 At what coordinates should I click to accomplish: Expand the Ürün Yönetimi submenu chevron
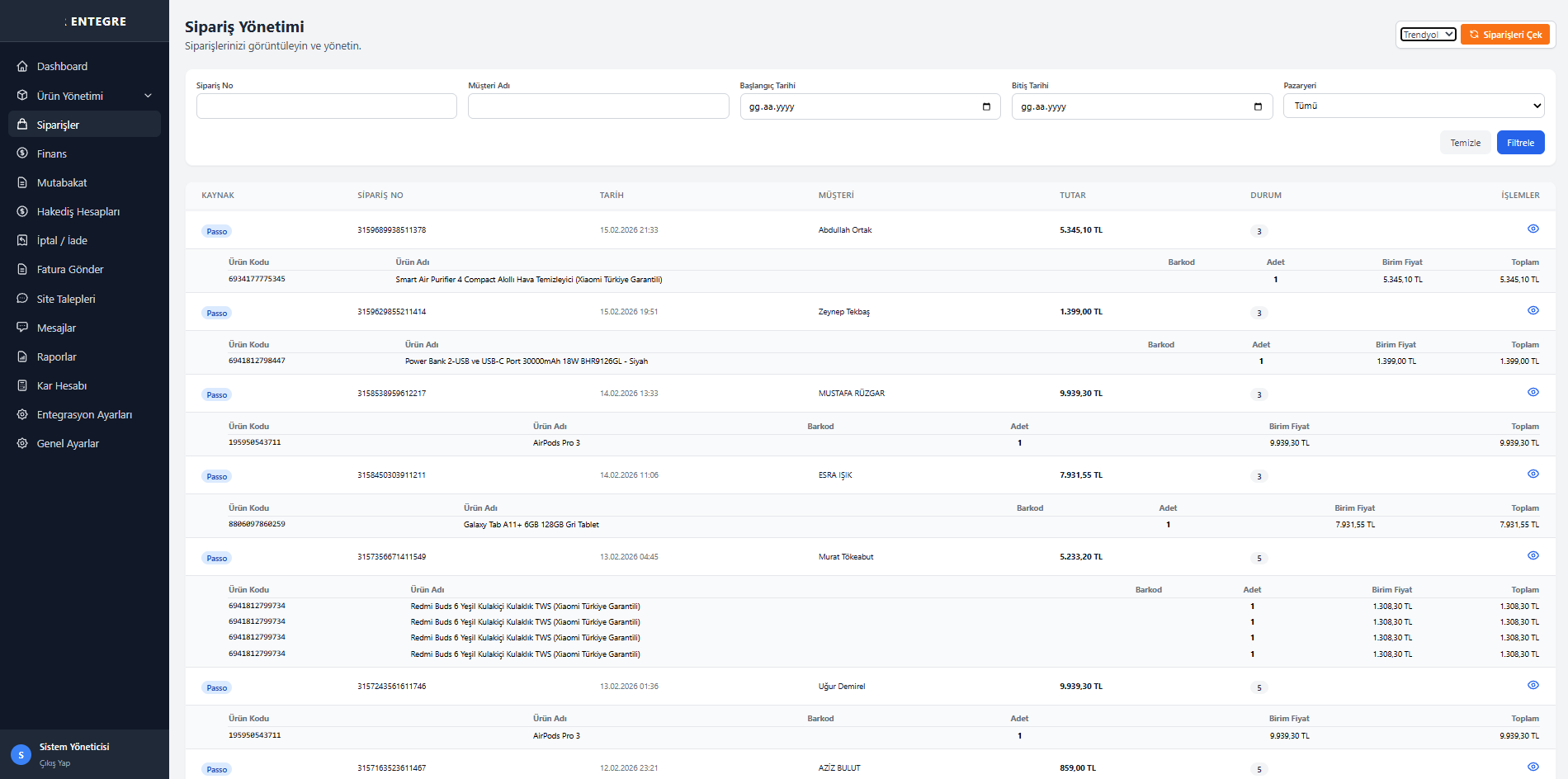click(x=149, y=96)
